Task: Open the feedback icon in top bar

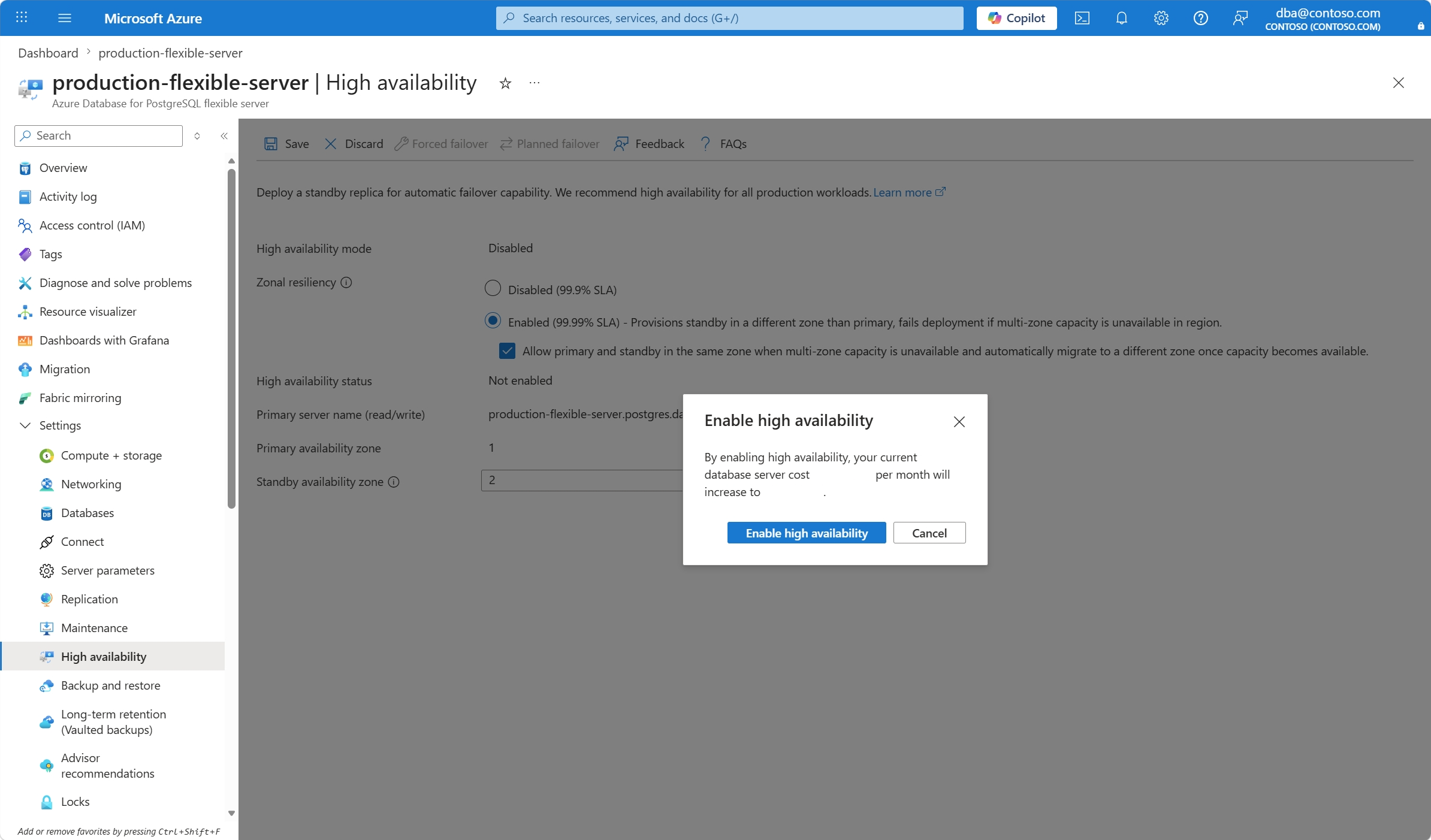Action: click(x=1240, y=18)
